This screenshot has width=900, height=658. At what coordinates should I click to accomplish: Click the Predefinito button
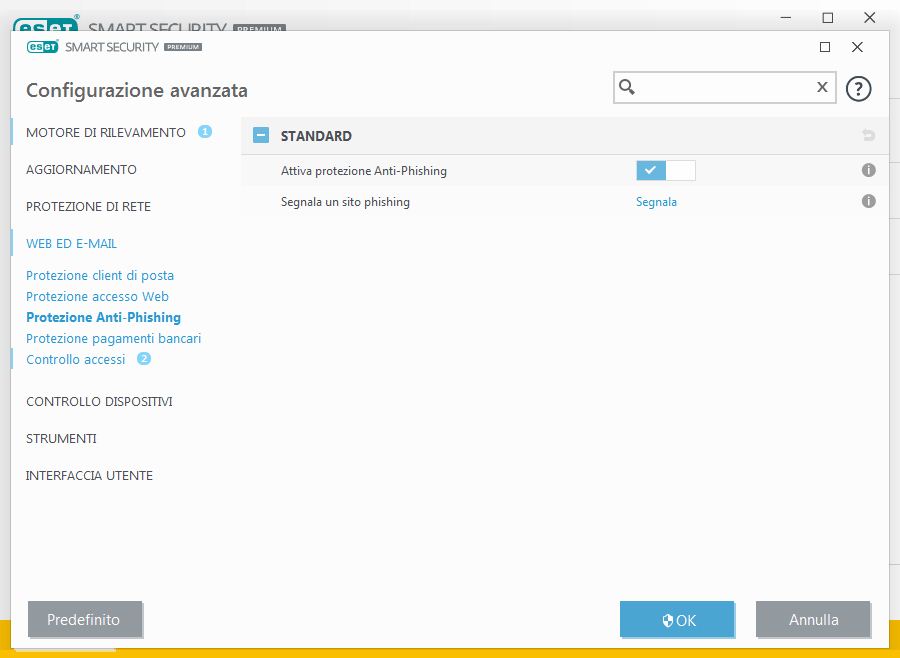(84, 620)
